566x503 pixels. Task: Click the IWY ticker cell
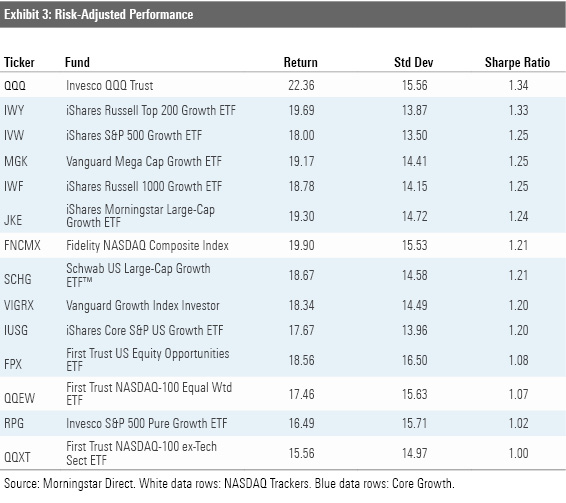pos(14,110)
